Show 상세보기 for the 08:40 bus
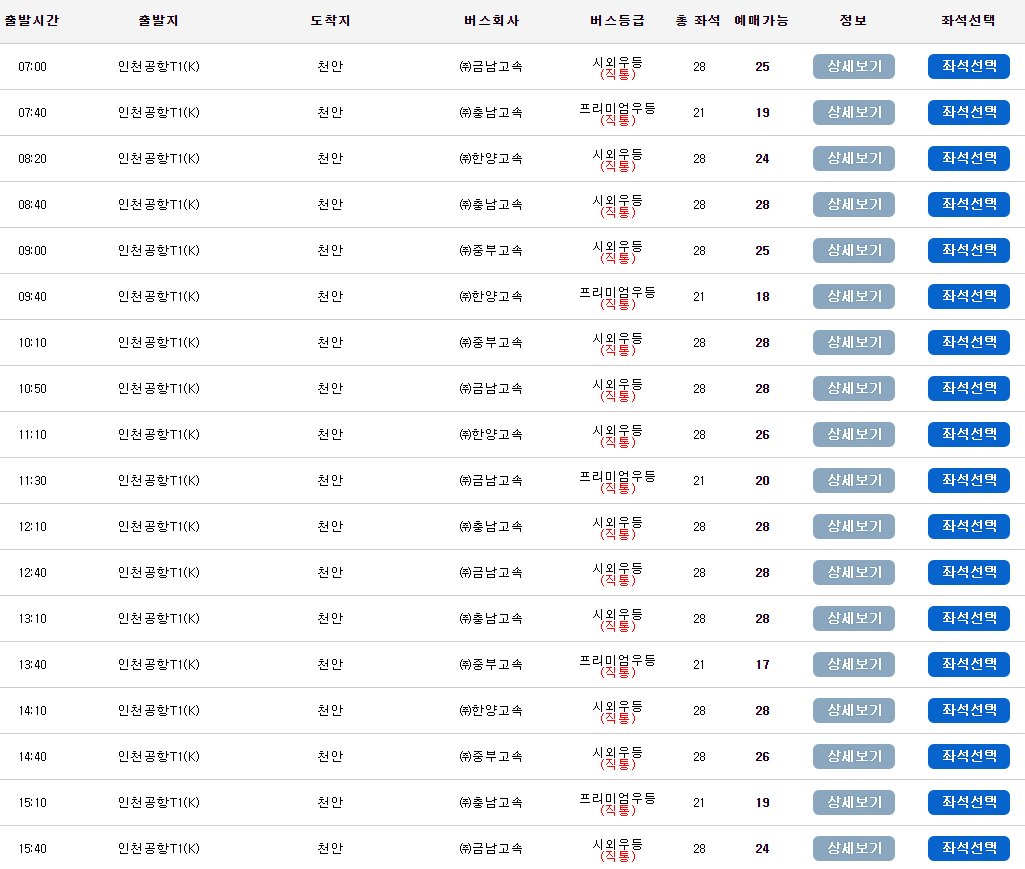Viewport: 1025px width, 869px height. (x=854, y=205)
